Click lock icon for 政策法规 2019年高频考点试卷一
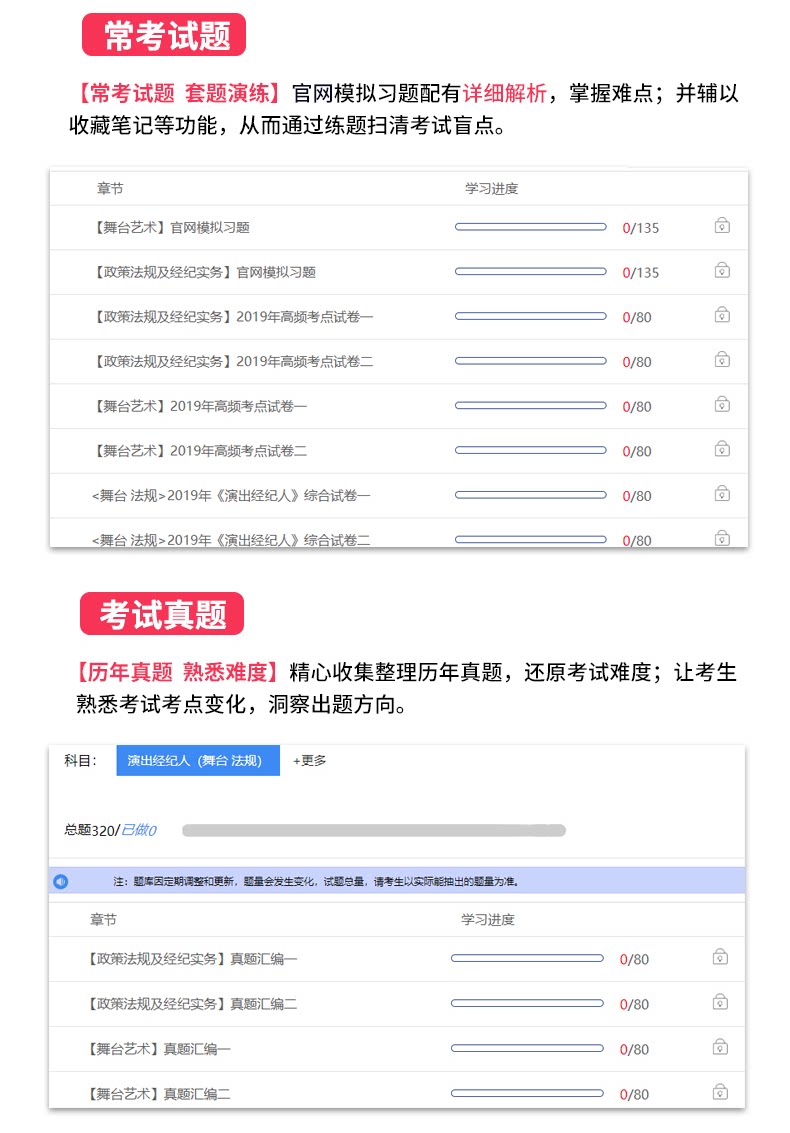 click(x=721, y=315)
